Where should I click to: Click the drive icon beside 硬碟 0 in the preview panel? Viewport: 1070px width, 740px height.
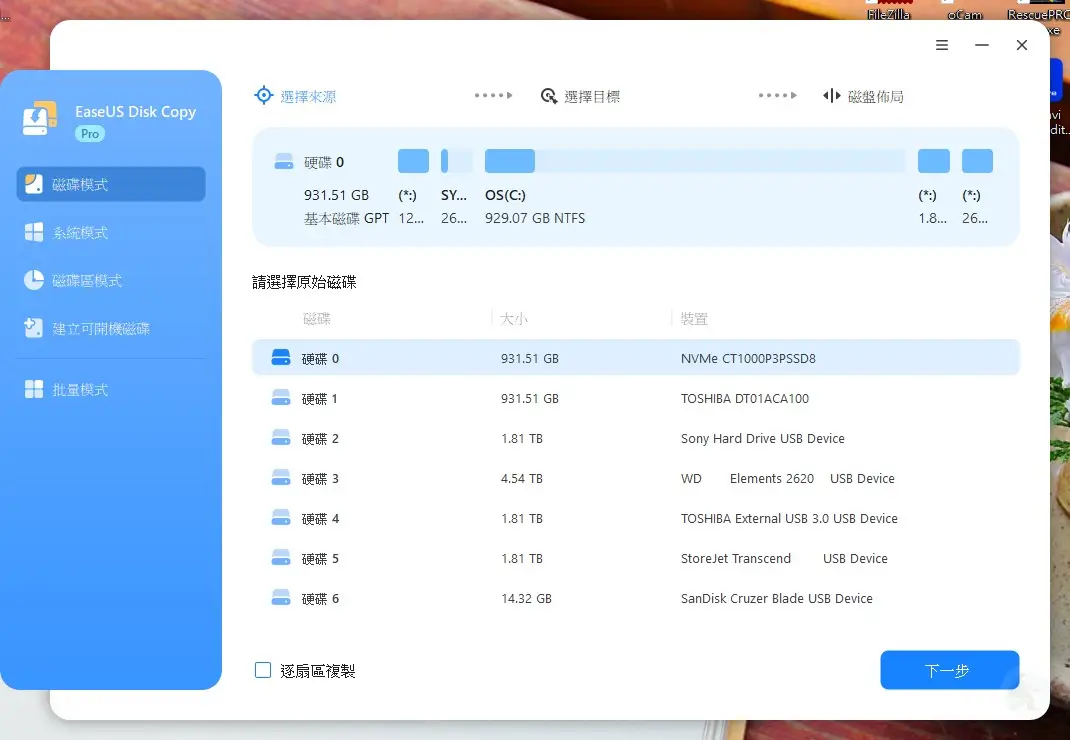(284, 162)
